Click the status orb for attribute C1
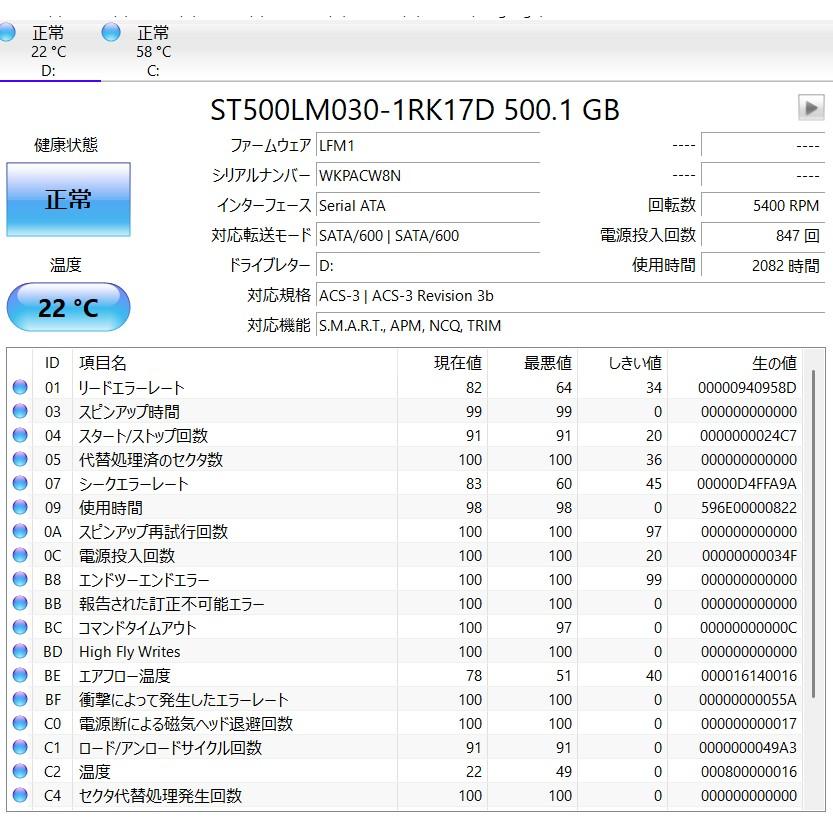Screen dimensions: 833x833 click(x=20, y=747)
